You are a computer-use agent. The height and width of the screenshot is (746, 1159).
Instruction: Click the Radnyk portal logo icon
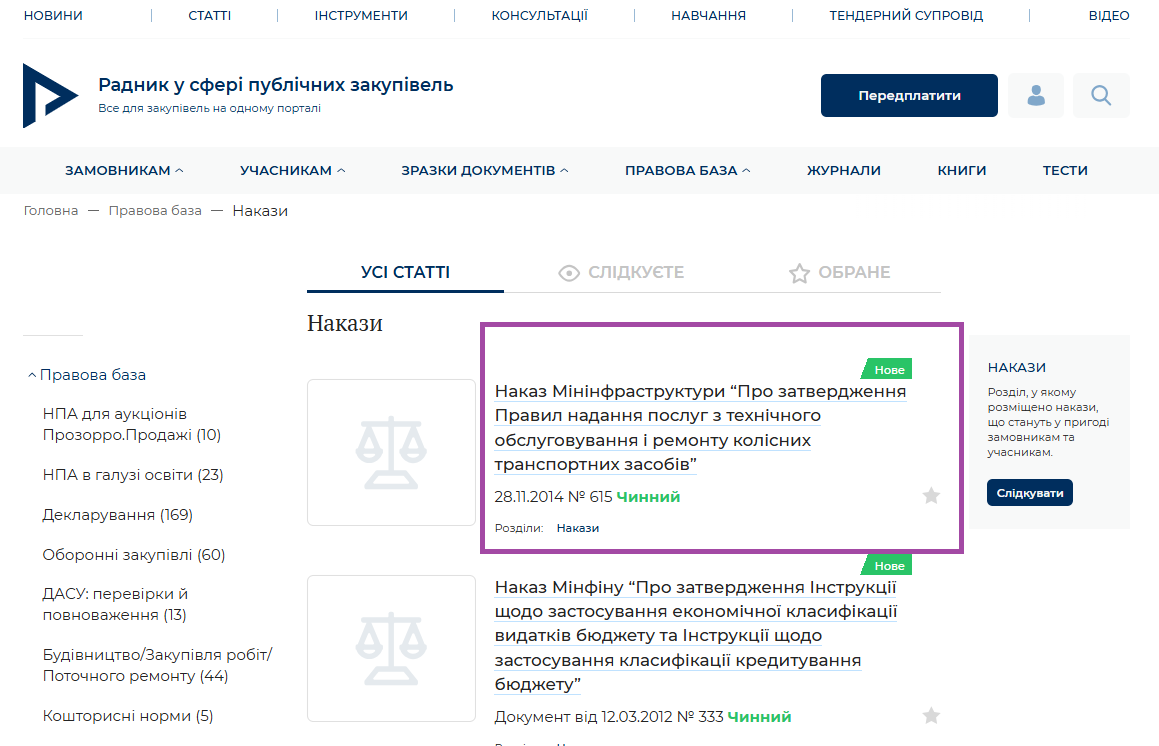click(x=49, y=95)
